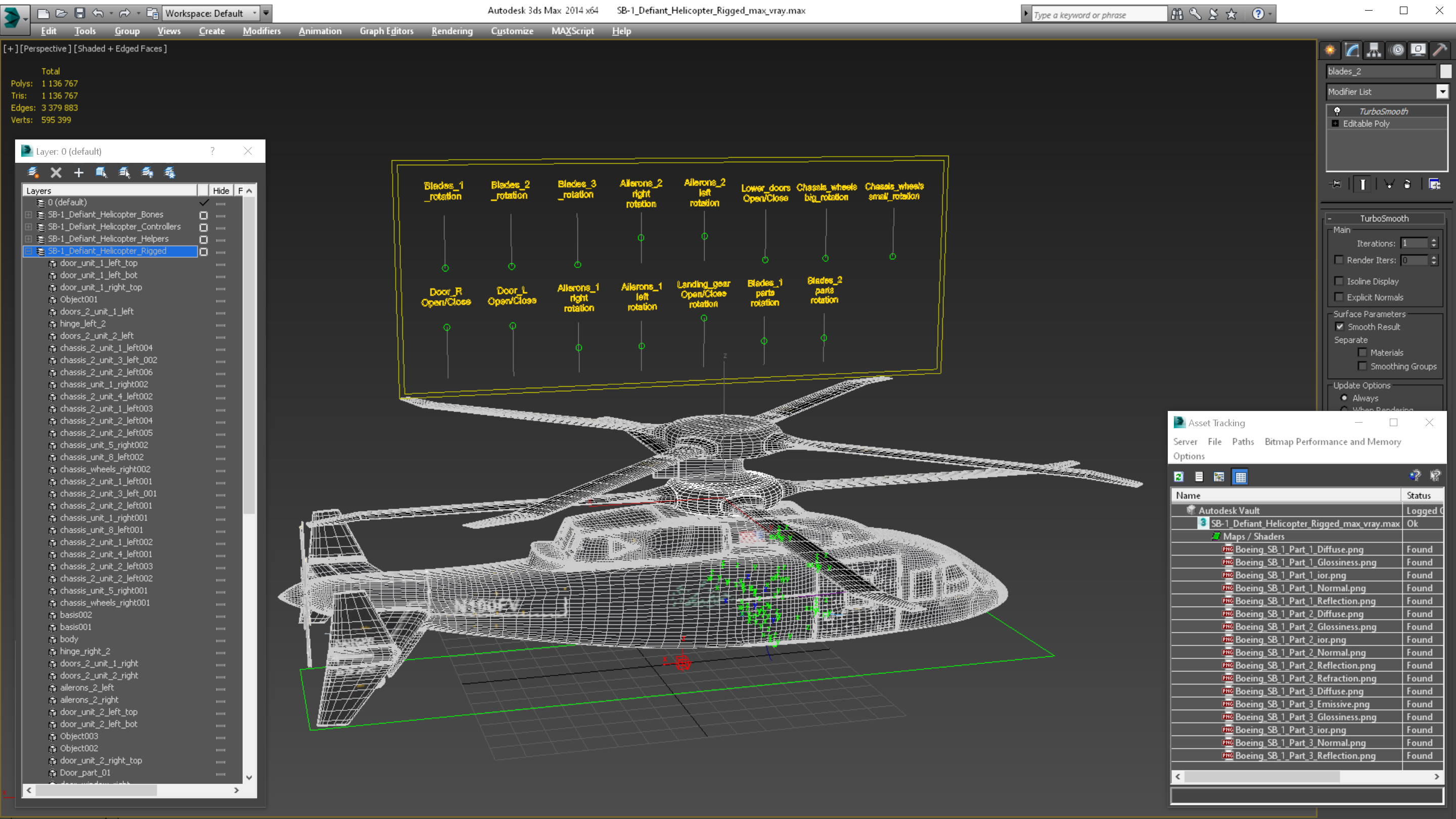Click list view icon in Asset Tracking
The image size is (1456, 819).
pyautogui.click(x=1199, y=477)
